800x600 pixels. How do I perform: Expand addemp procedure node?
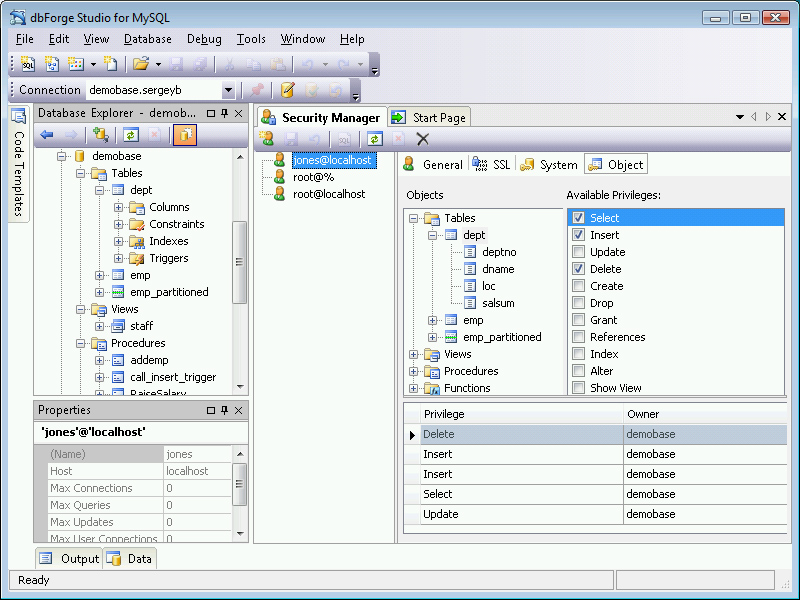99,360
